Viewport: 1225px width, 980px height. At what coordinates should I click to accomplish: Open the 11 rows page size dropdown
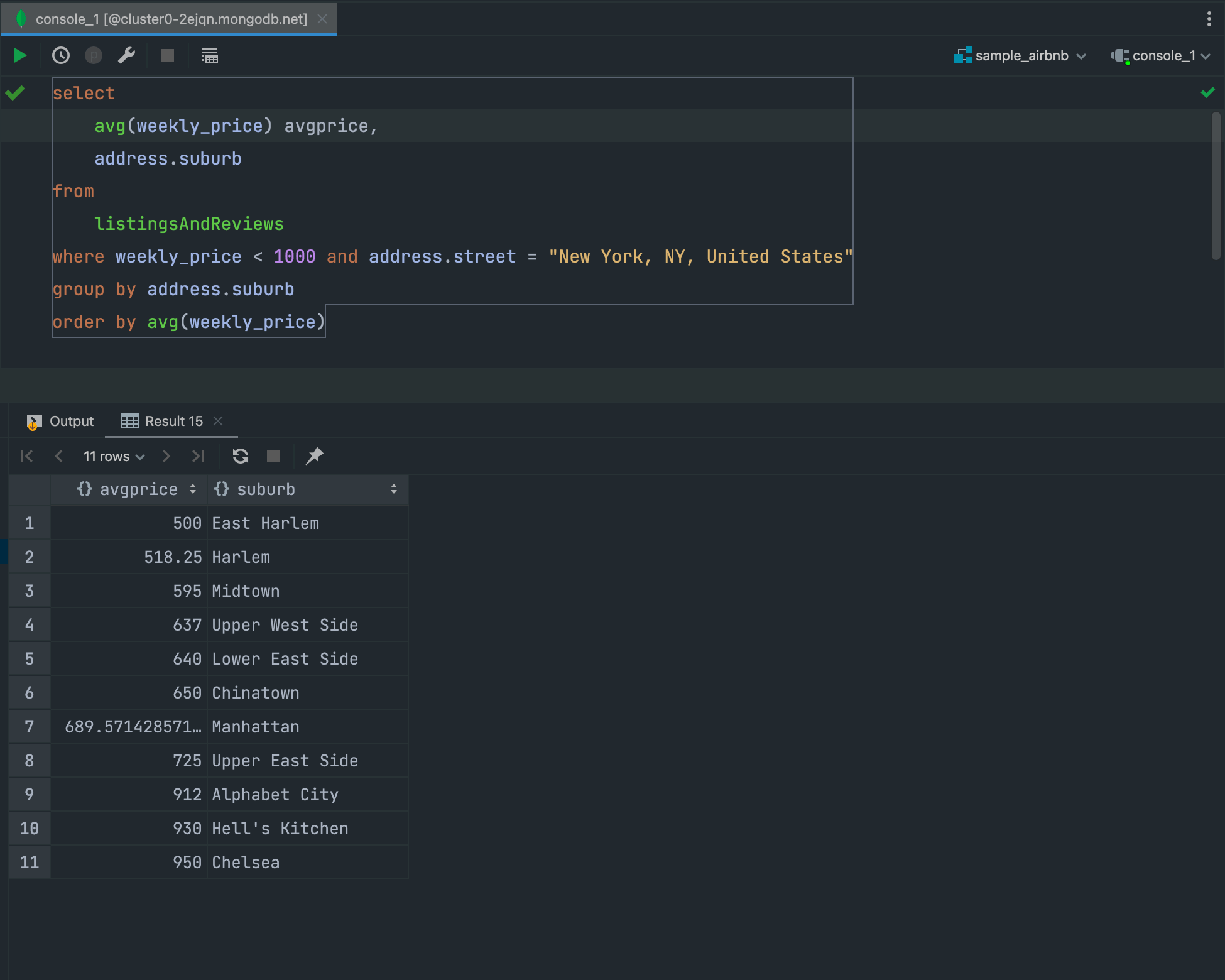pyautogui.click(x=113, y=456)
